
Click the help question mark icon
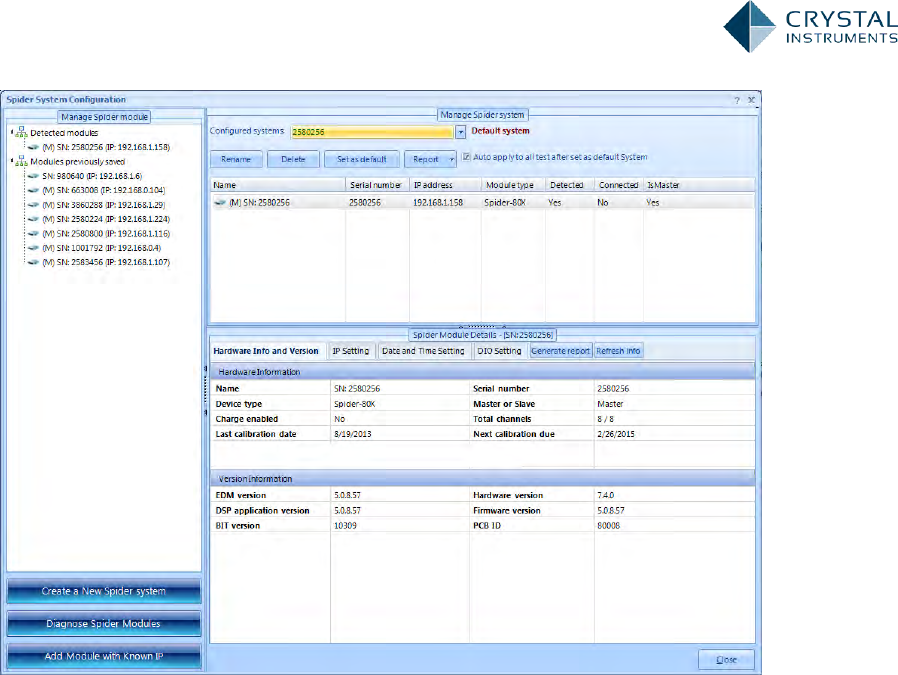[x=736, y=100]
